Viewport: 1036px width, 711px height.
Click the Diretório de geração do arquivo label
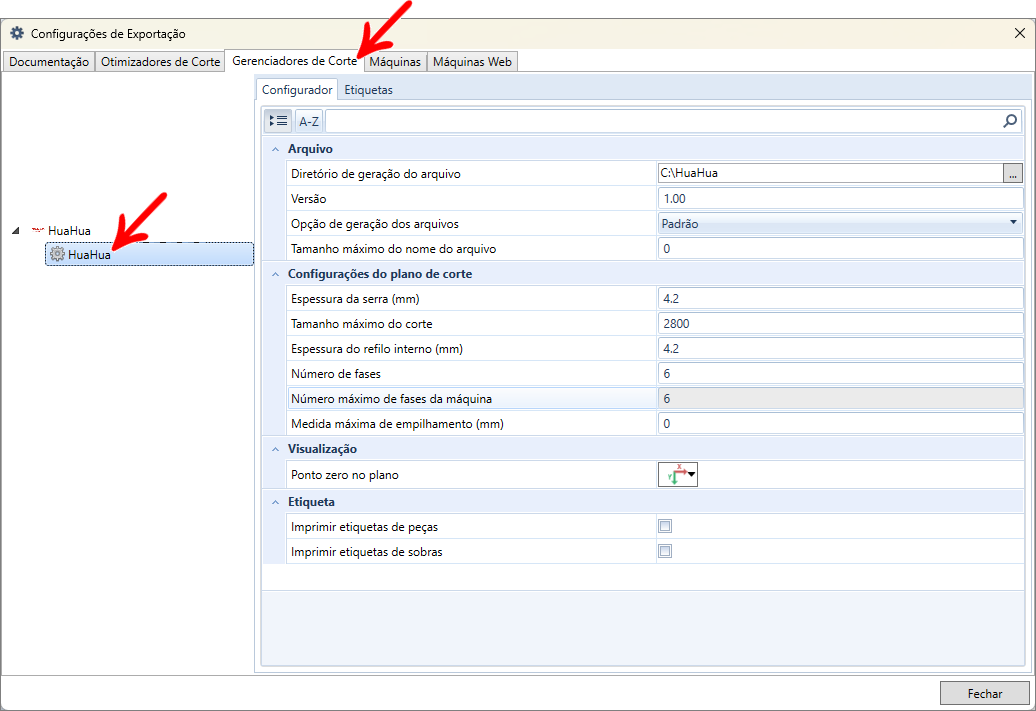[375, 174]
